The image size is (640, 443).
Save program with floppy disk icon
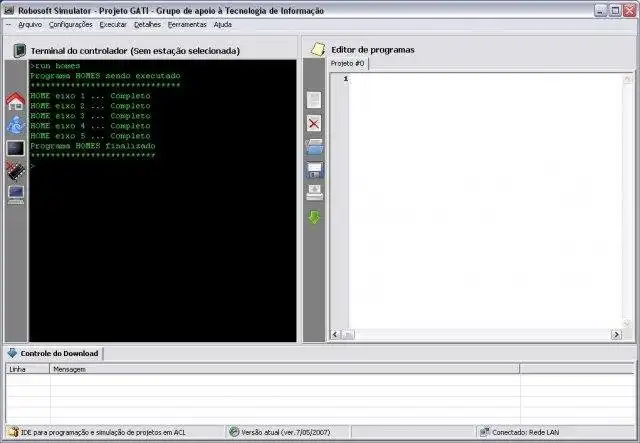click(314, 170)
